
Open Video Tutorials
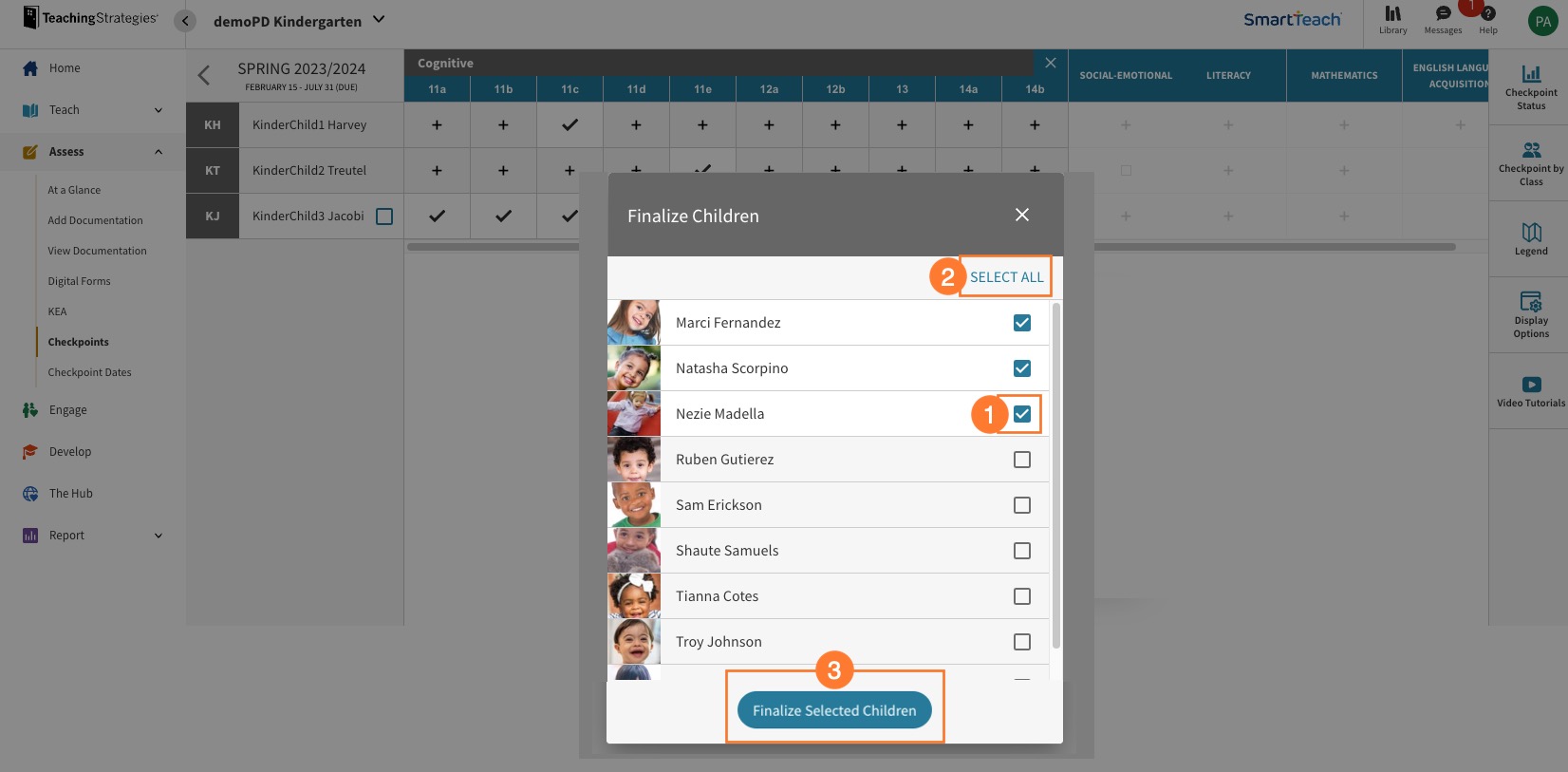pos(1530,390)
